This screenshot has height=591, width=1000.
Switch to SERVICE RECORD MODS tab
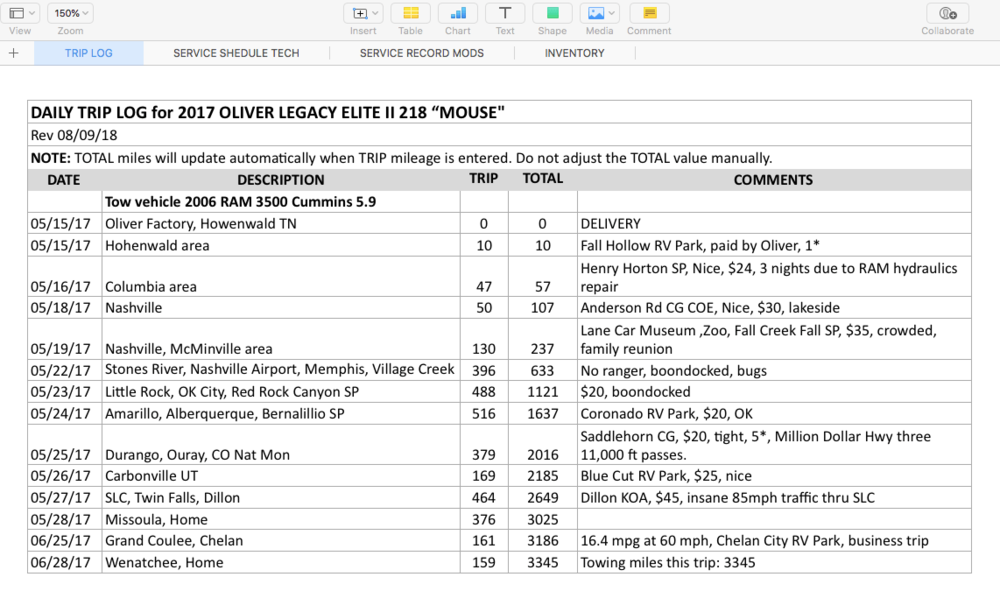421,53
